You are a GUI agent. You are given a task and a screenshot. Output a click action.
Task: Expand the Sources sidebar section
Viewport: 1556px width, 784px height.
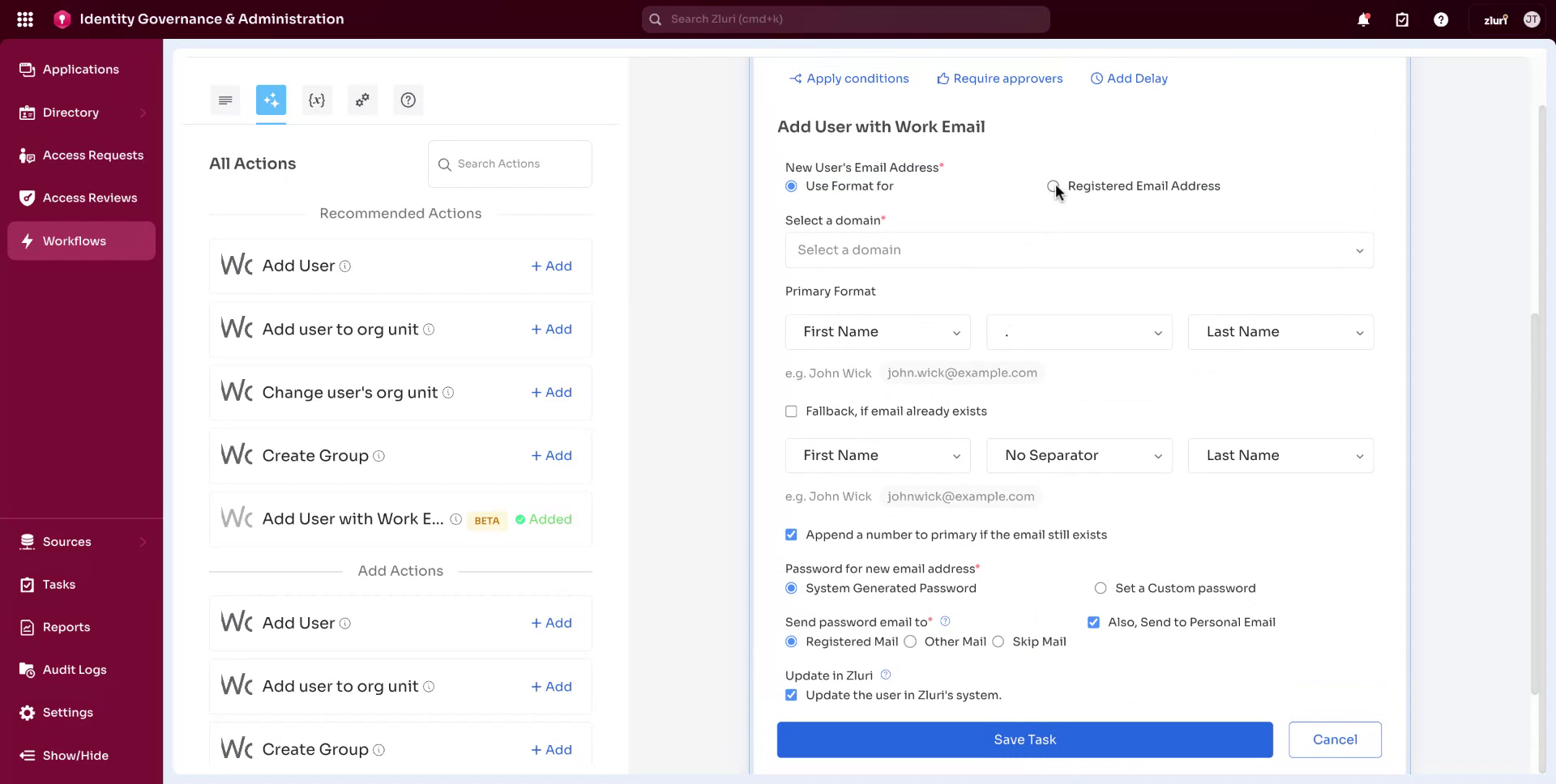66,541
